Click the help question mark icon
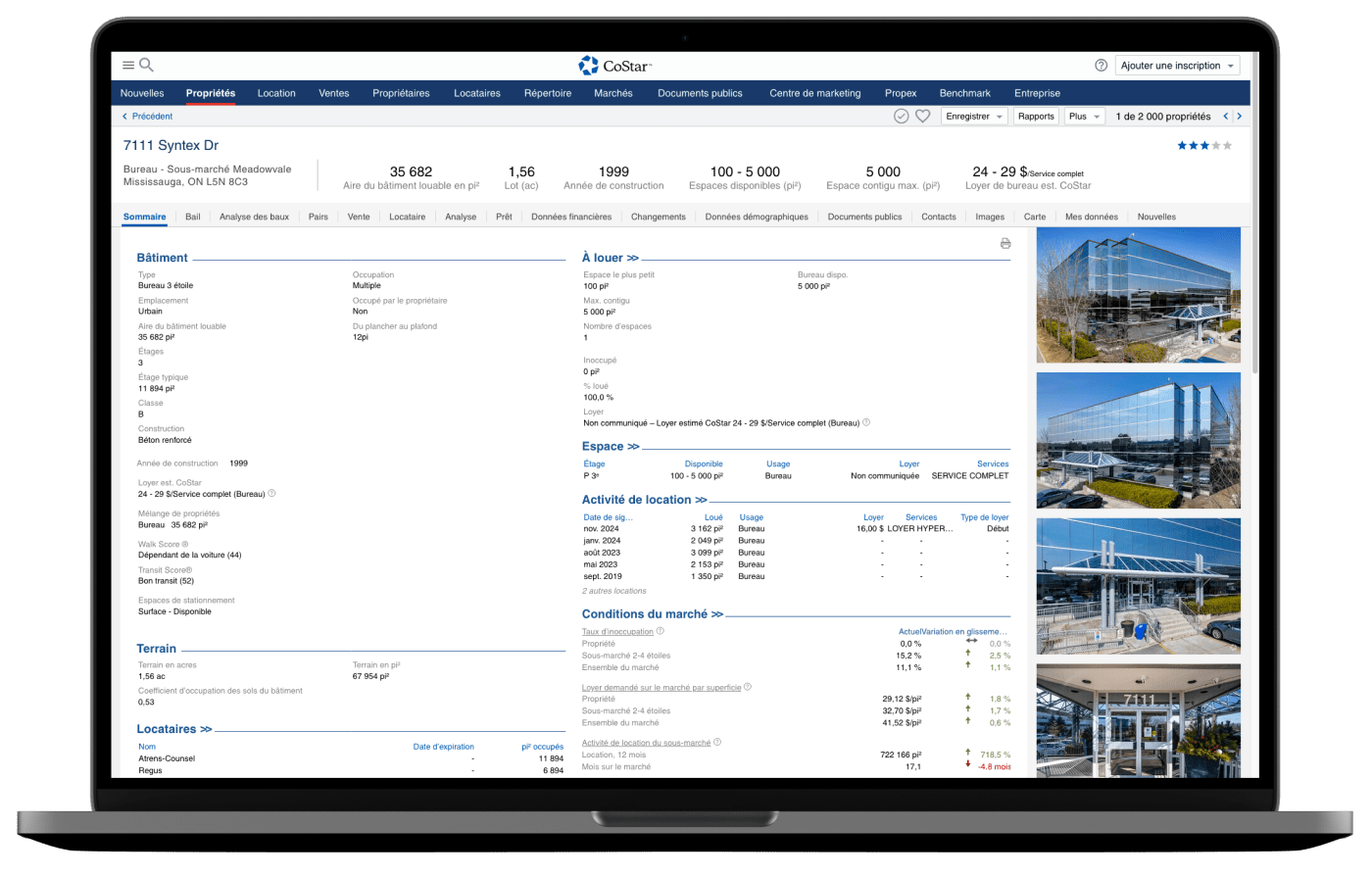Viewport: 1372px width, 876px height. [x=1101, y=66]
